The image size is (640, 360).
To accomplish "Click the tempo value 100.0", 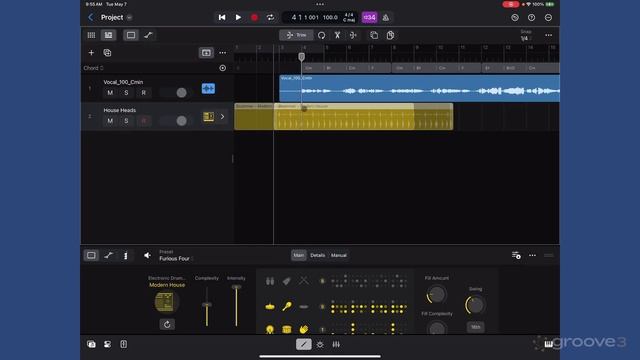I will 330,18.
